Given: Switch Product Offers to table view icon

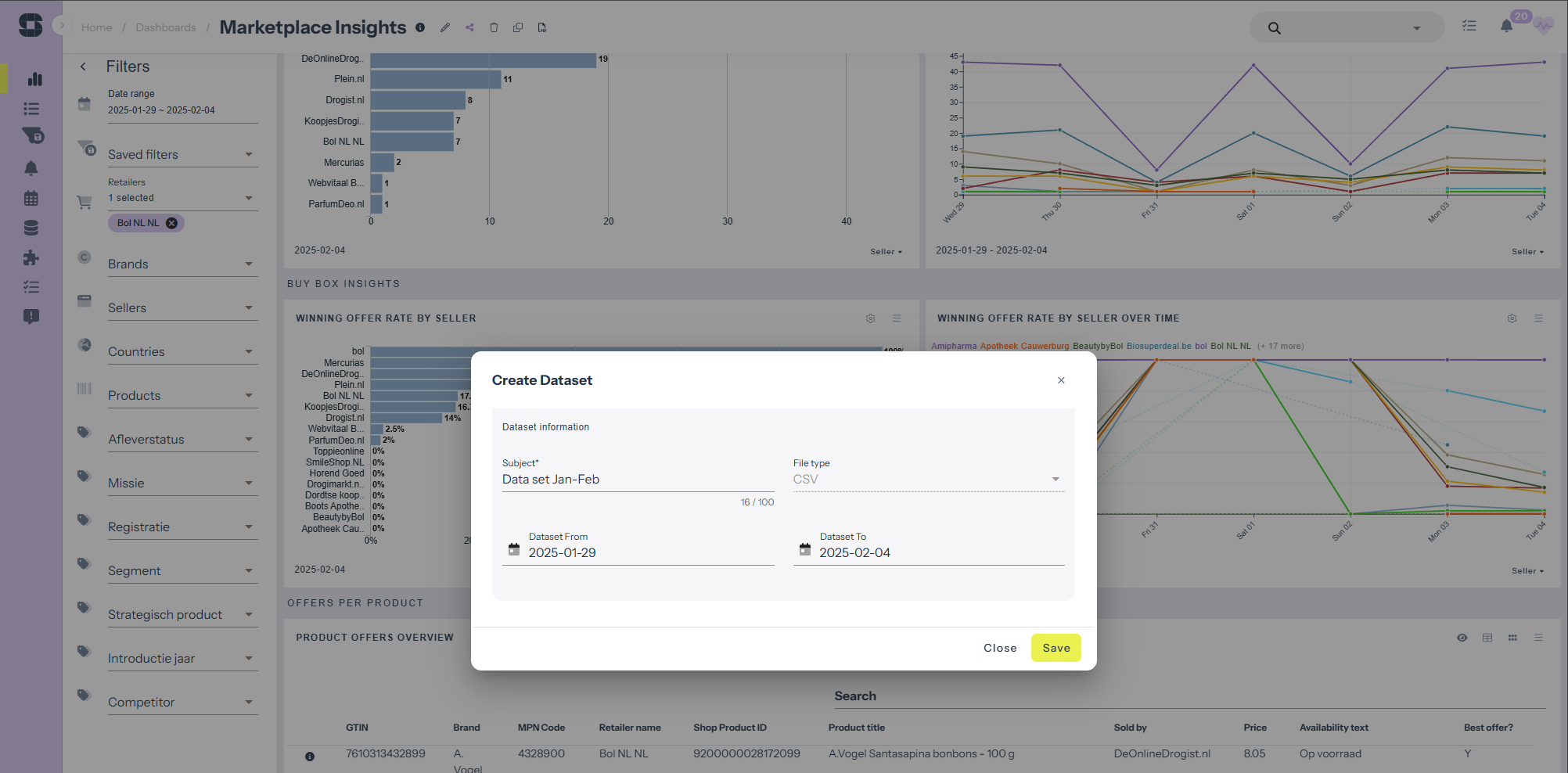Looking at the screenshot, I should 1487,638.
